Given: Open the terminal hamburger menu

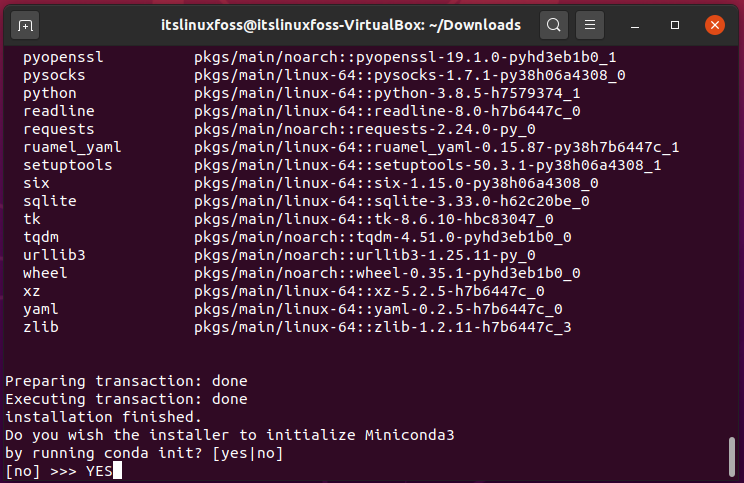Looking at the screenshot, I should 590,25.
